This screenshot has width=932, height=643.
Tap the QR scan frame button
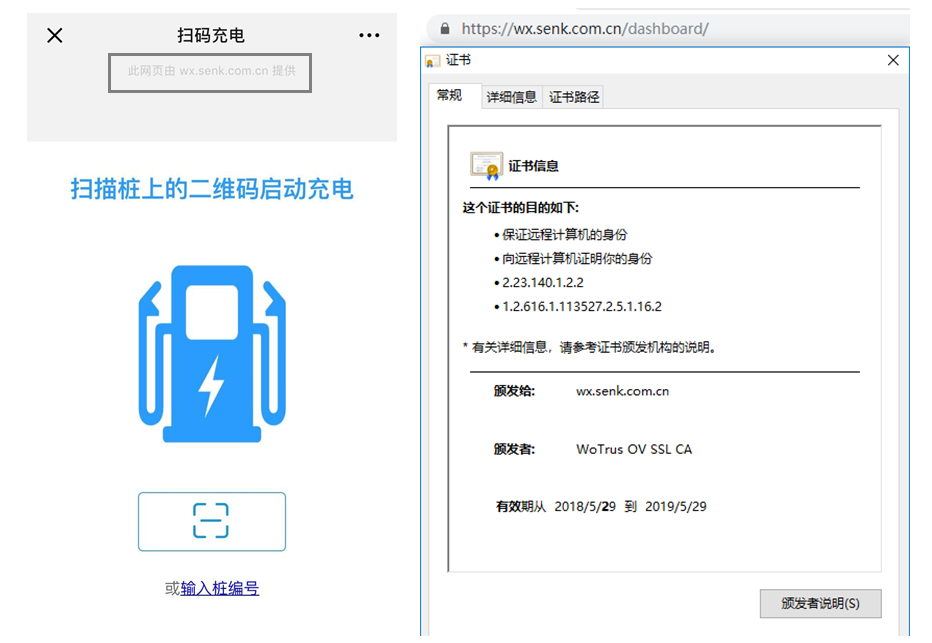212,521
